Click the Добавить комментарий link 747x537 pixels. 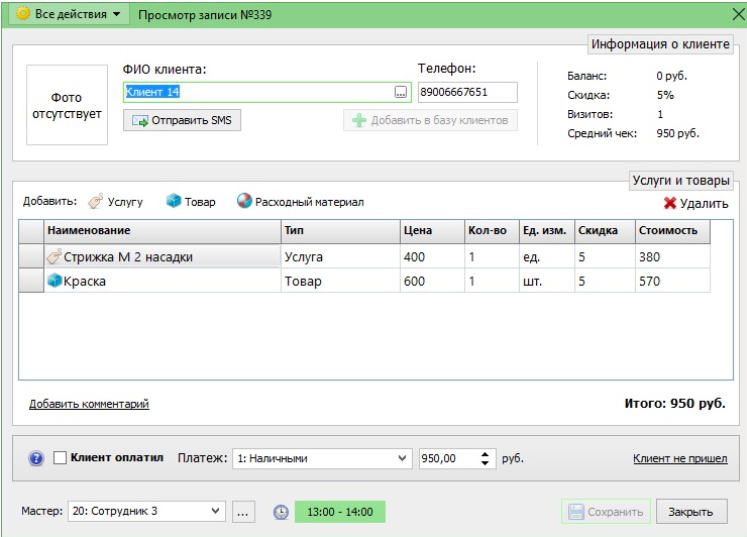click(89, 404)
